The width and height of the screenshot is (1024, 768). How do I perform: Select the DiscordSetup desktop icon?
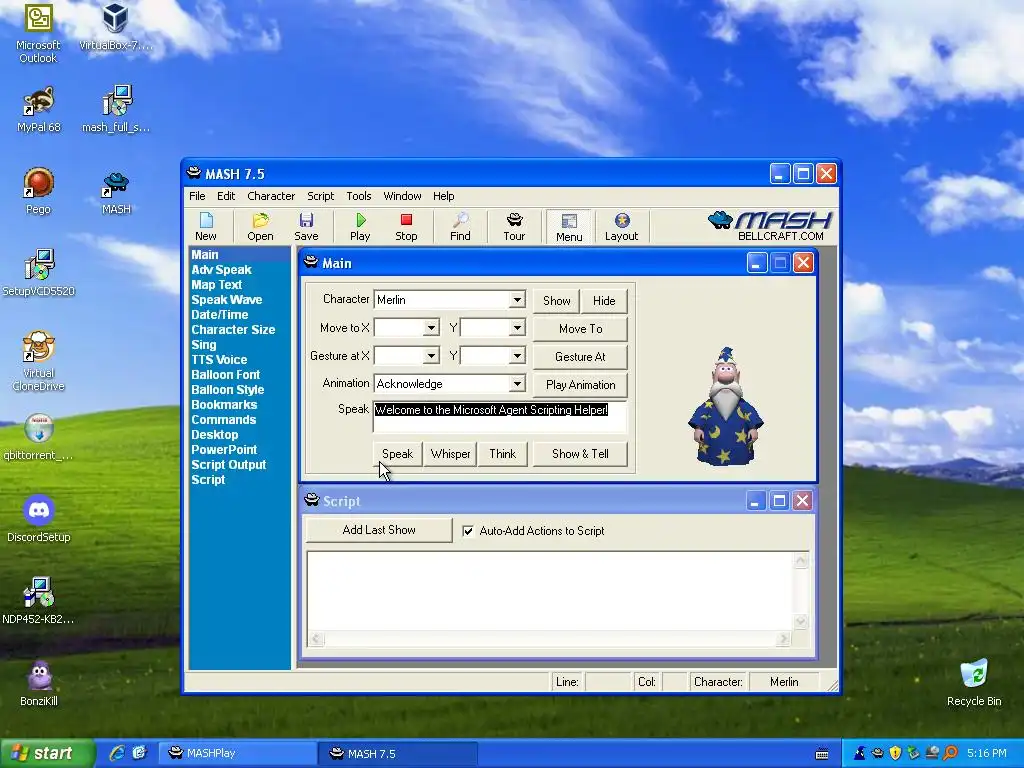38,519
